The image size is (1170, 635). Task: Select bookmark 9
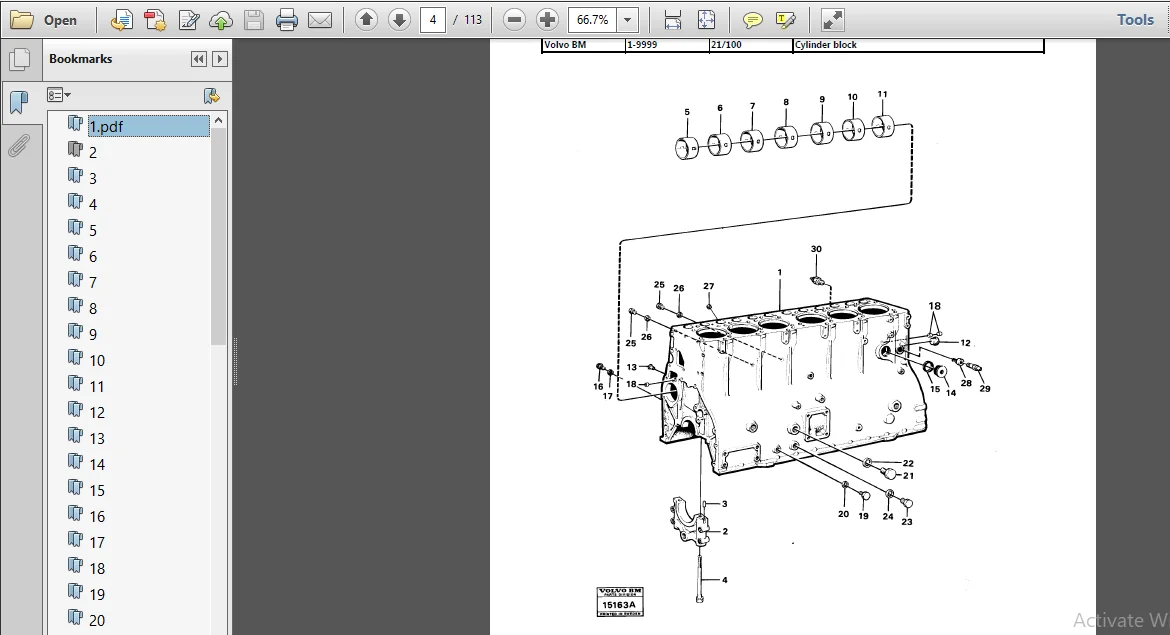[x=93, y=334]
